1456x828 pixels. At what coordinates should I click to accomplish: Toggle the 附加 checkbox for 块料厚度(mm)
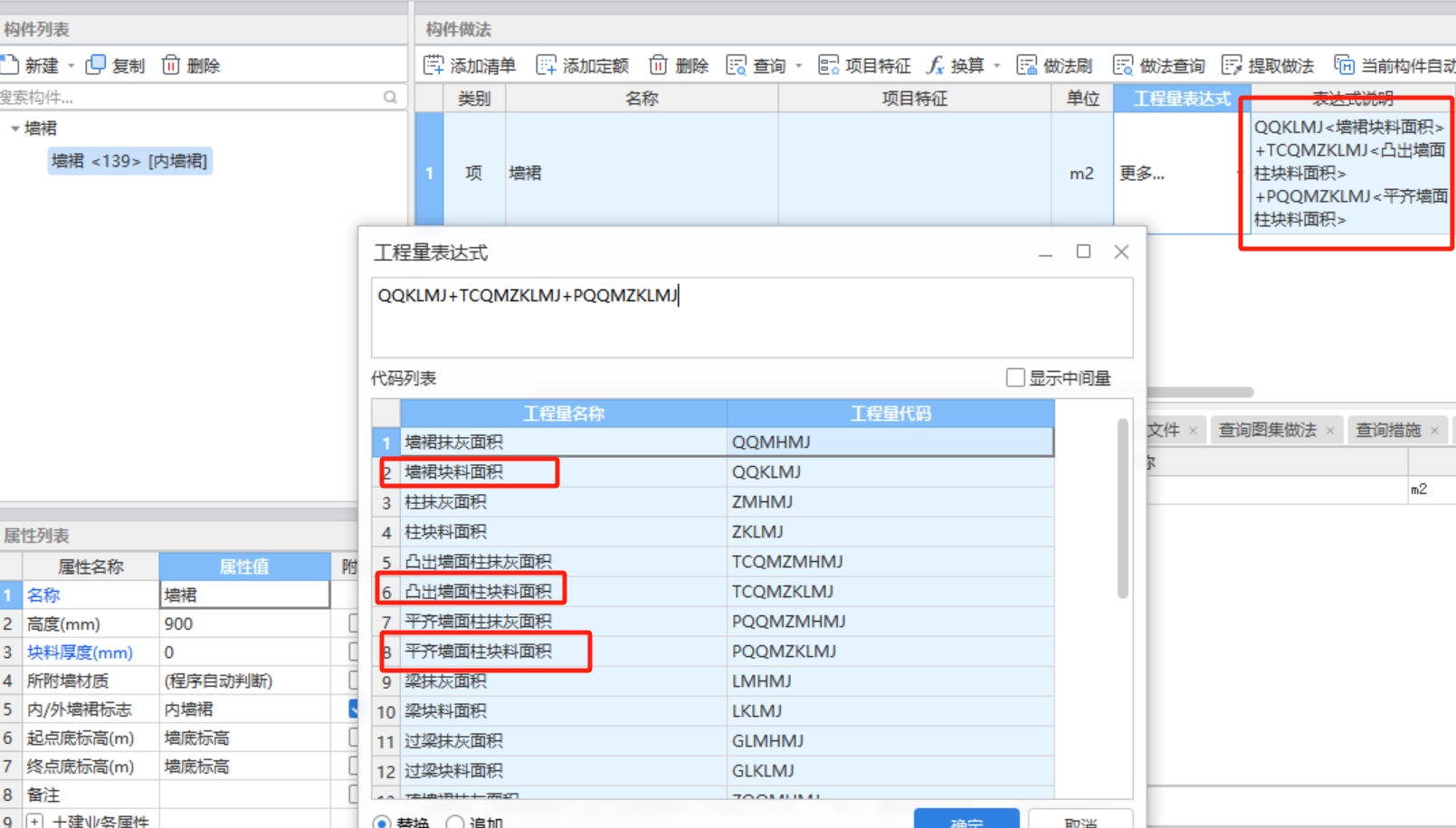[354, 652]
